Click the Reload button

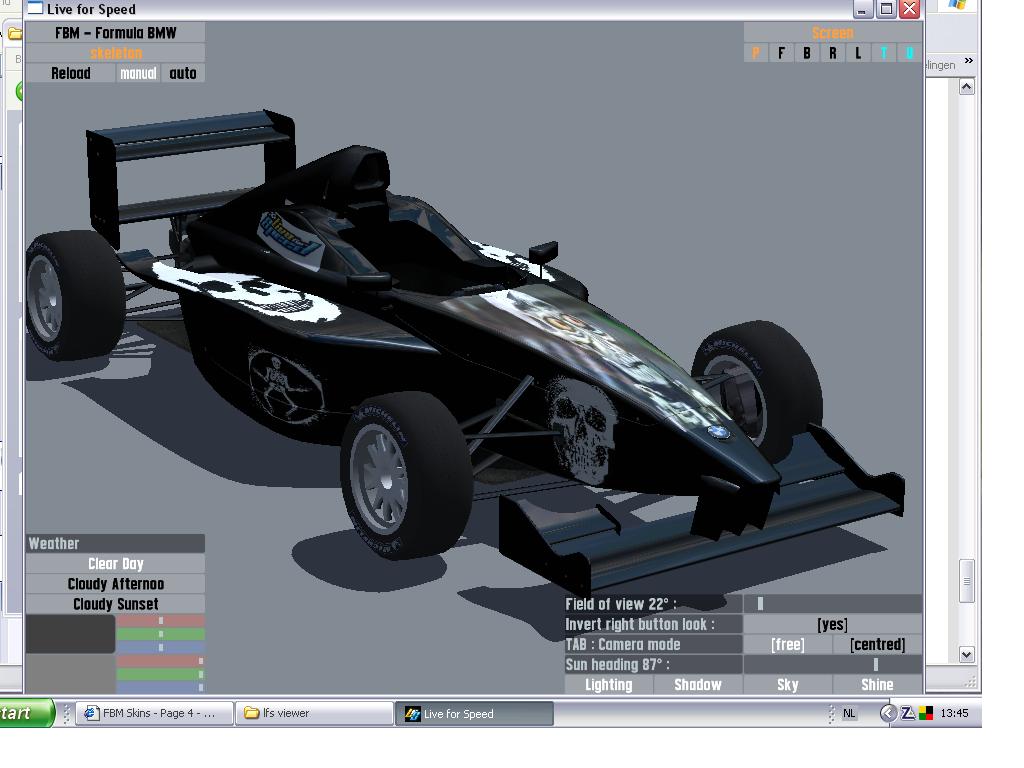pyautogui.click(x=71, y=73)
